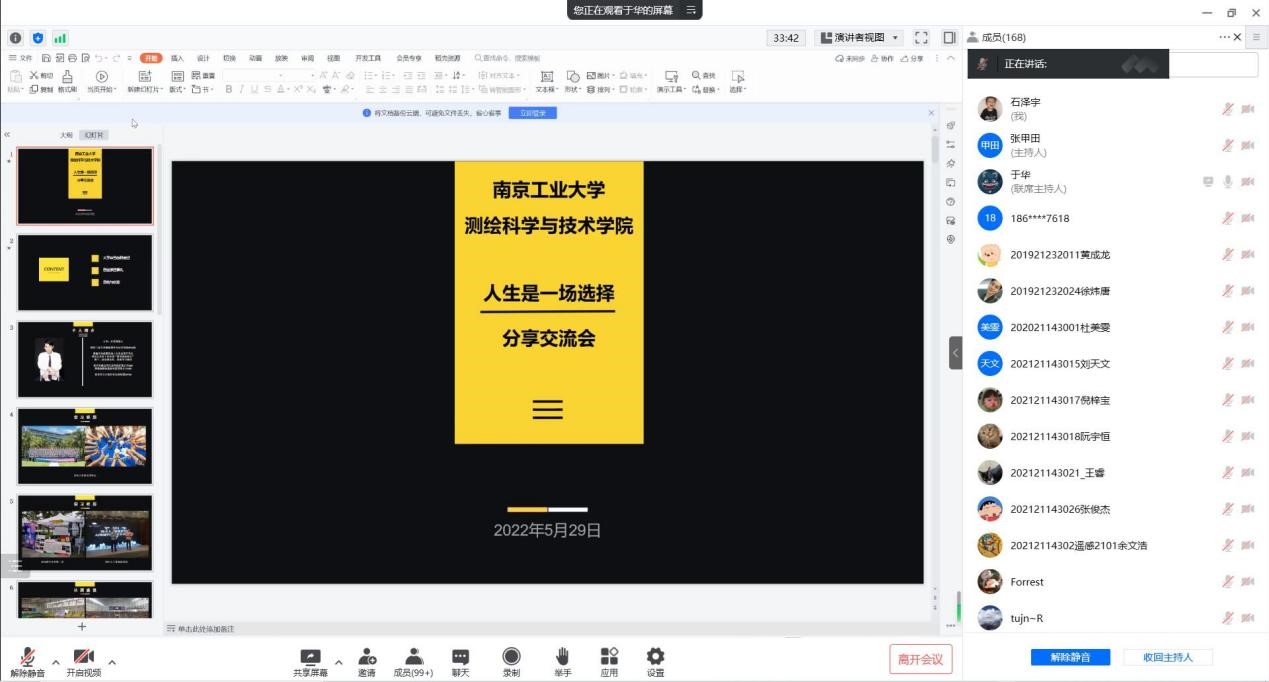Open the 设置 settings gear
Viewport: 1269px width, 682px height.
[655, 657]
